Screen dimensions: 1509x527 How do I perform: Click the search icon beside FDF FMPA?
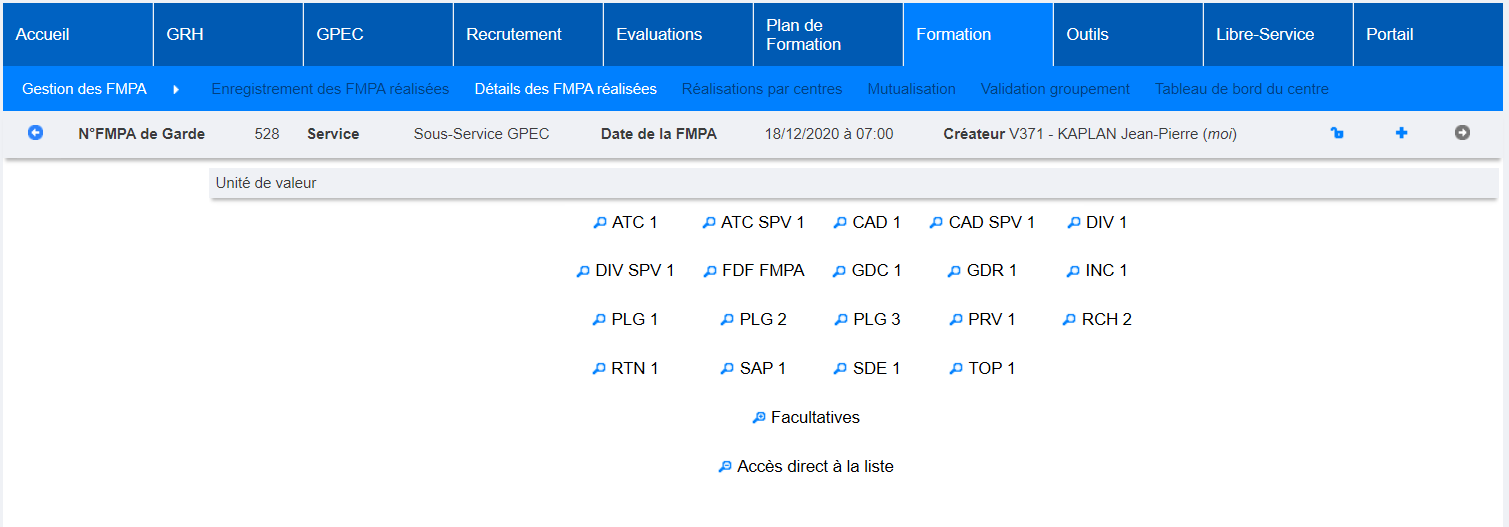[x=710, y=271]
